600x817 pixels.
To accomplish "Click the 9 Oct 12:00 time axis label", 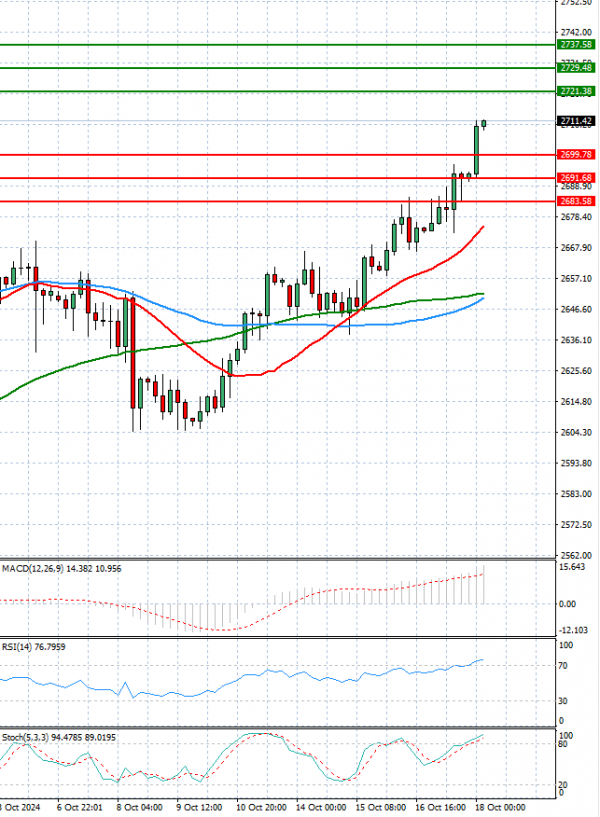I will [200, 807].
